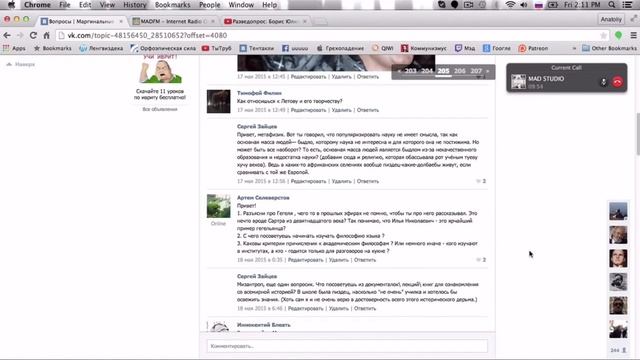Open the Apps bookmark shortcut

pyautogui.click(x=14, y=48)
